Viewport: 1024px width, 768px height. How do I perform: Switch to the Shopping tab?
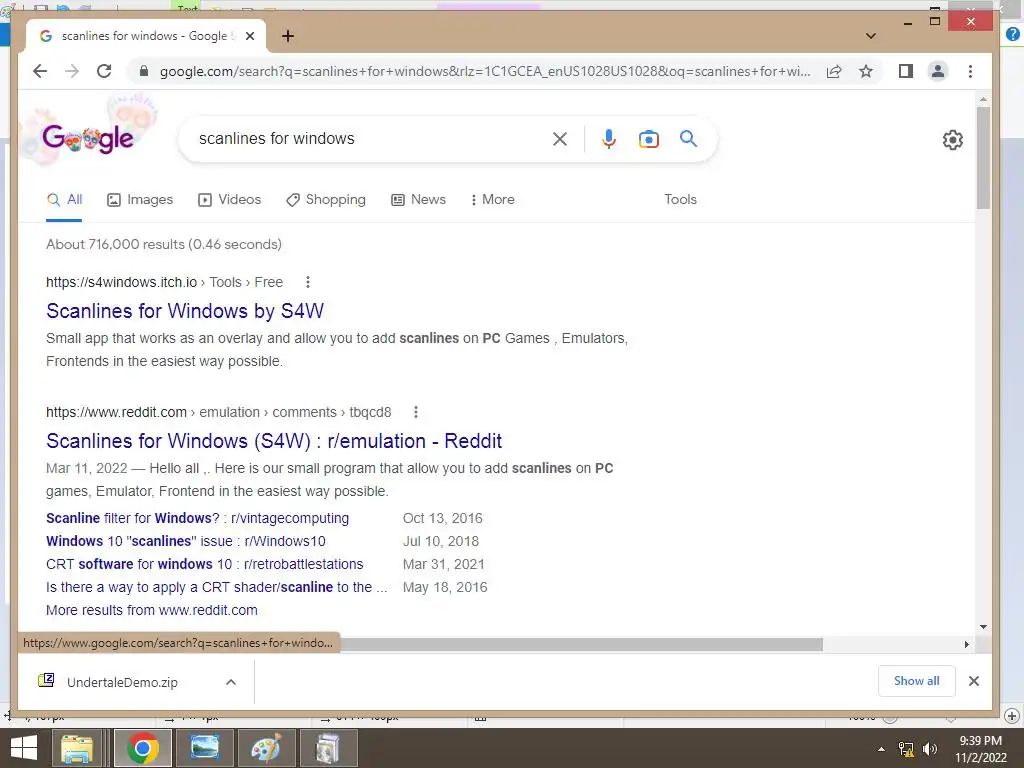[326, 200]
